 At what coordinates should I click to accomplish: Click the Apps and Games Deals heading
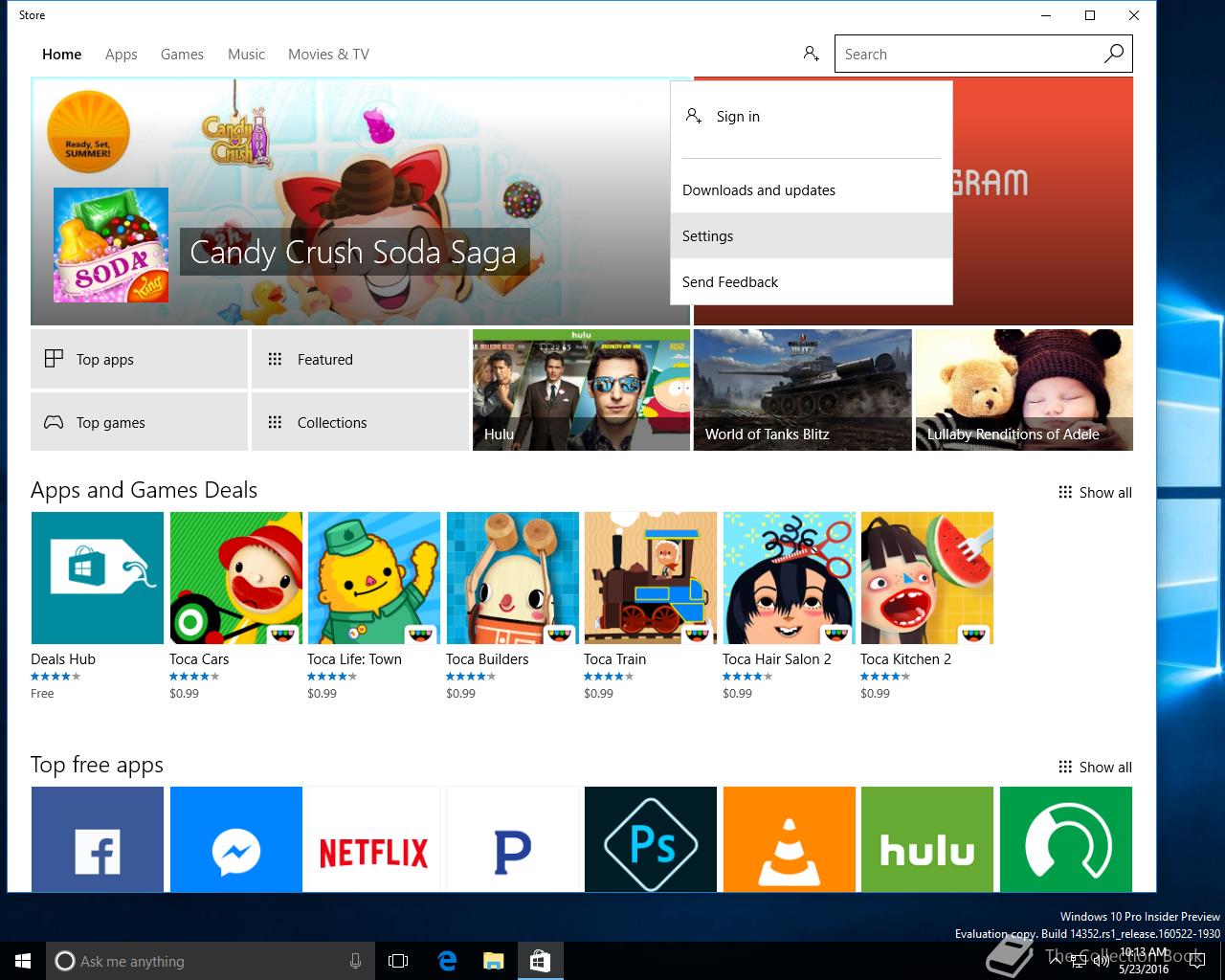pyautogui.click(x=144, y=490)
